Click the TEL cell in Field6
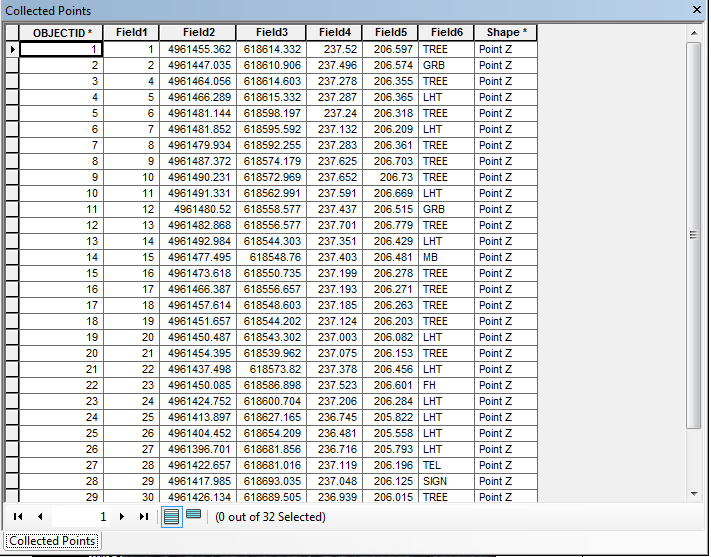The width and height of the screenshot is (711, 557). pyautogui.click(x=446, y=465)
